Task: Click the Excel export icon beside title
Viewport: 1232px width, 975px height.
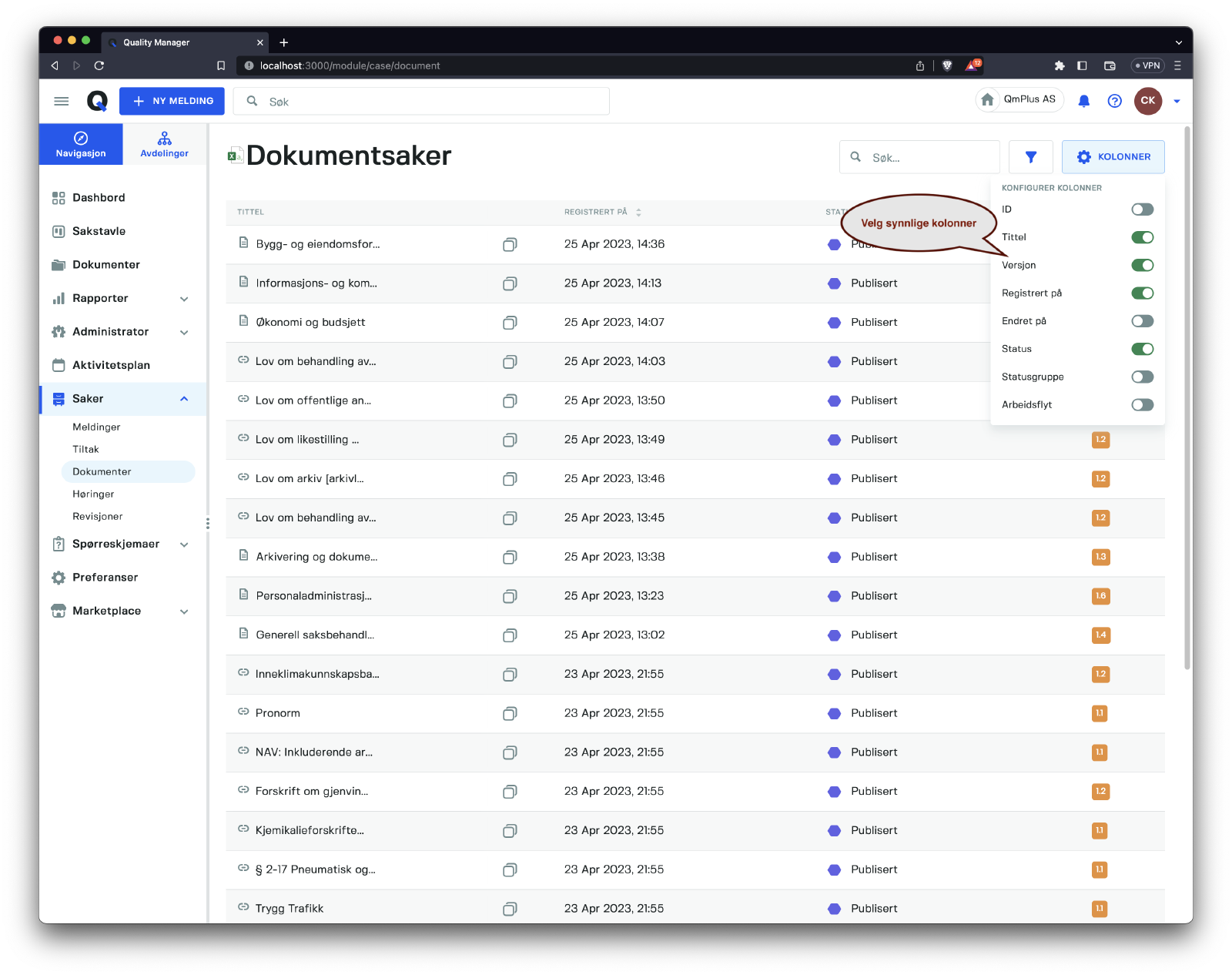Action: click(x=235, y=156)
